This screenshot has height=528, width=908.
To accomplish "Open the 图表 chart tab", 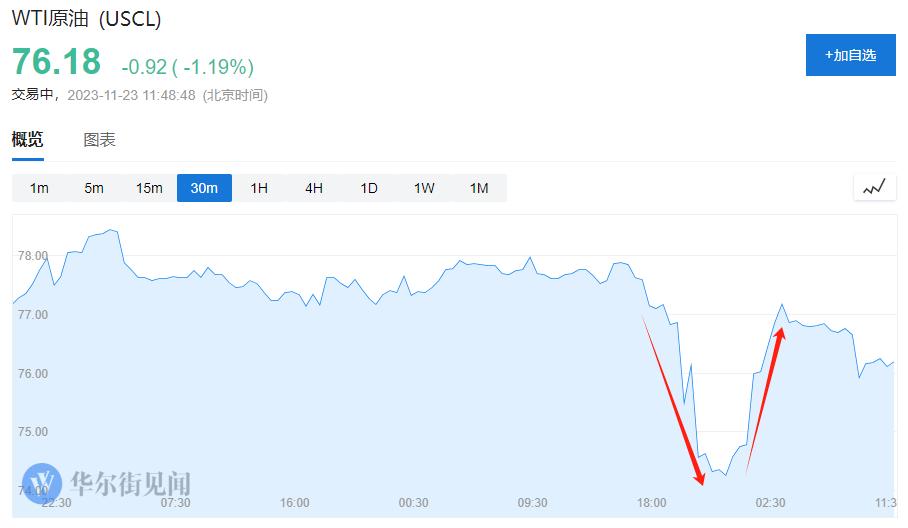I will pos(100,140).
